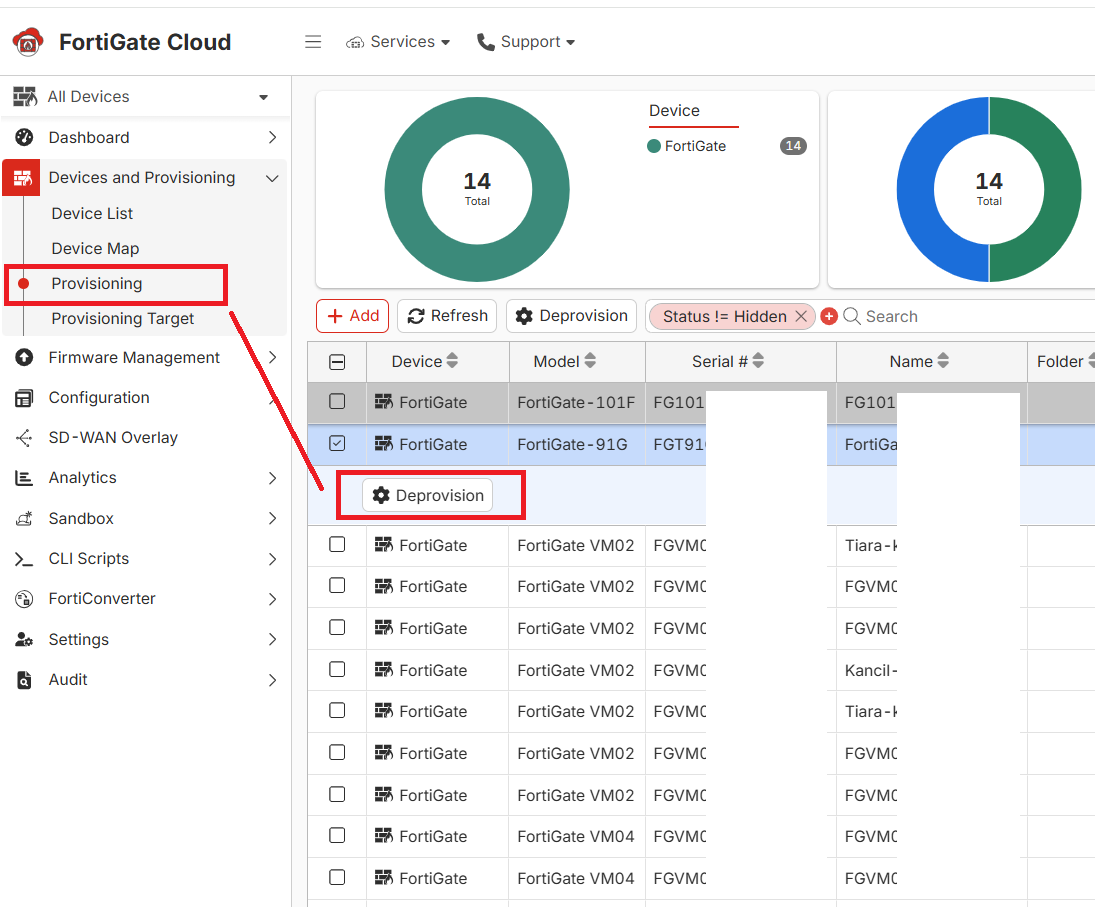Open Device Map page
This screenshot has width=1095, height=907.
tap(95, 248)
